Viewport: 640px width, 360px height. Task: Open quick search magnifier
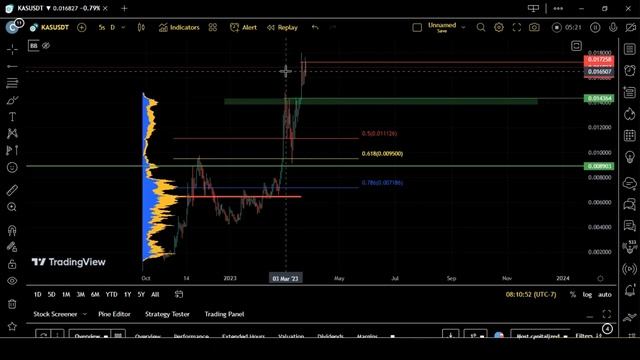481,27
